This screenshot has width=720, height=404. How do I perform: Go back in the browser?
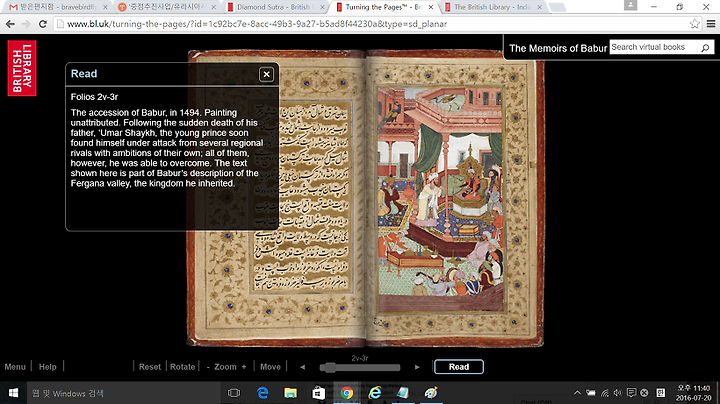(x=10, y=24)
